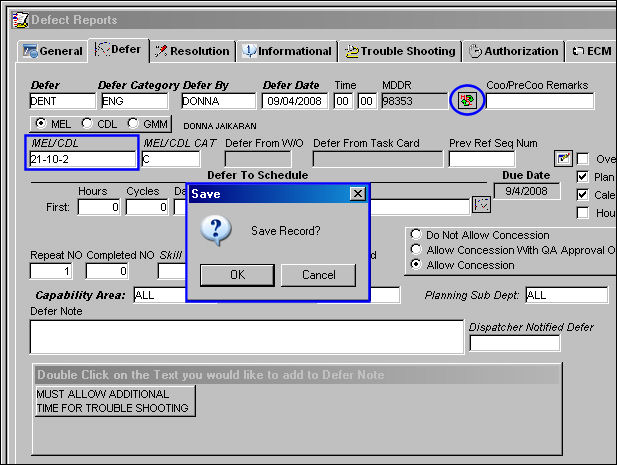Click the Defer Date field 09/04/2008
617x465 pixels.
(x=295, y=101)
